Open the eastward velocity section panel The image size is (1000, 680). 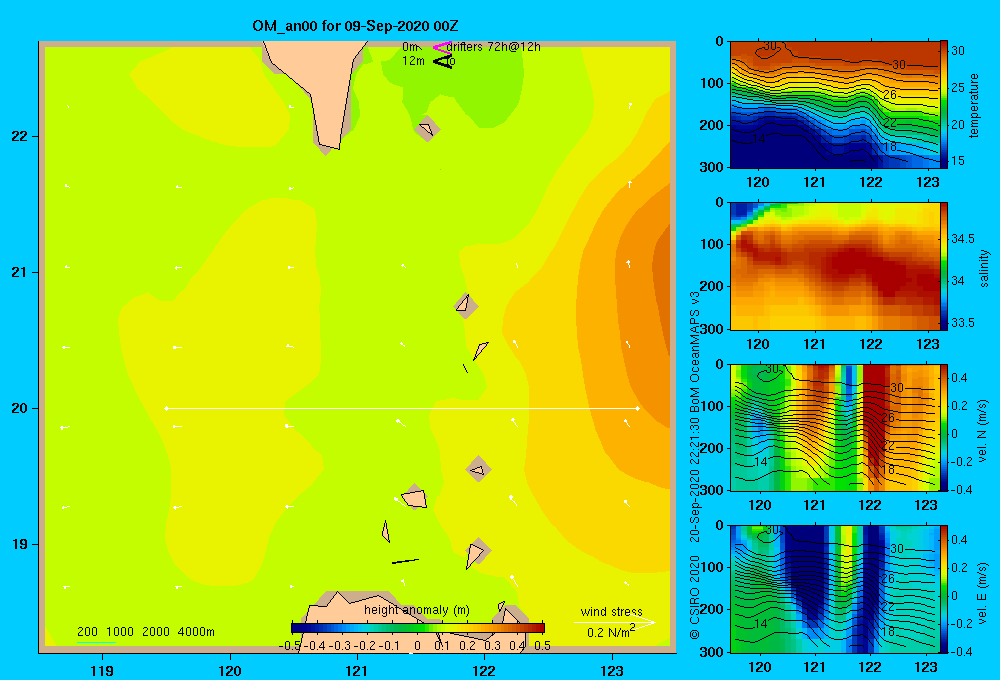coord(835,589)
